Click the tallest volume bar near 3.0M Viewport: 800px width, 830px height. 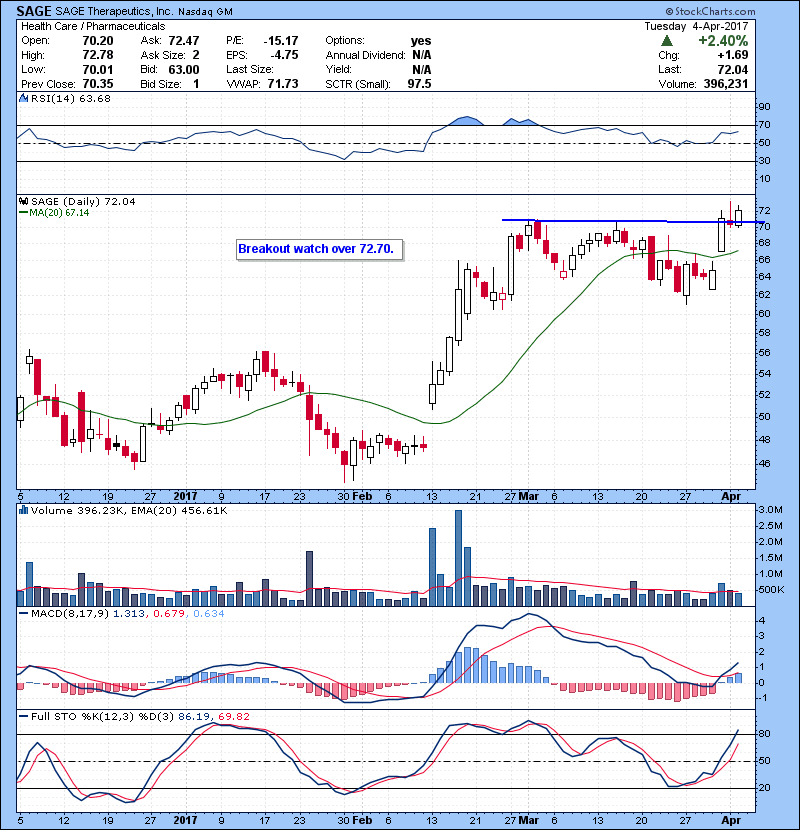pyautogui.click(x=459, y=558)
